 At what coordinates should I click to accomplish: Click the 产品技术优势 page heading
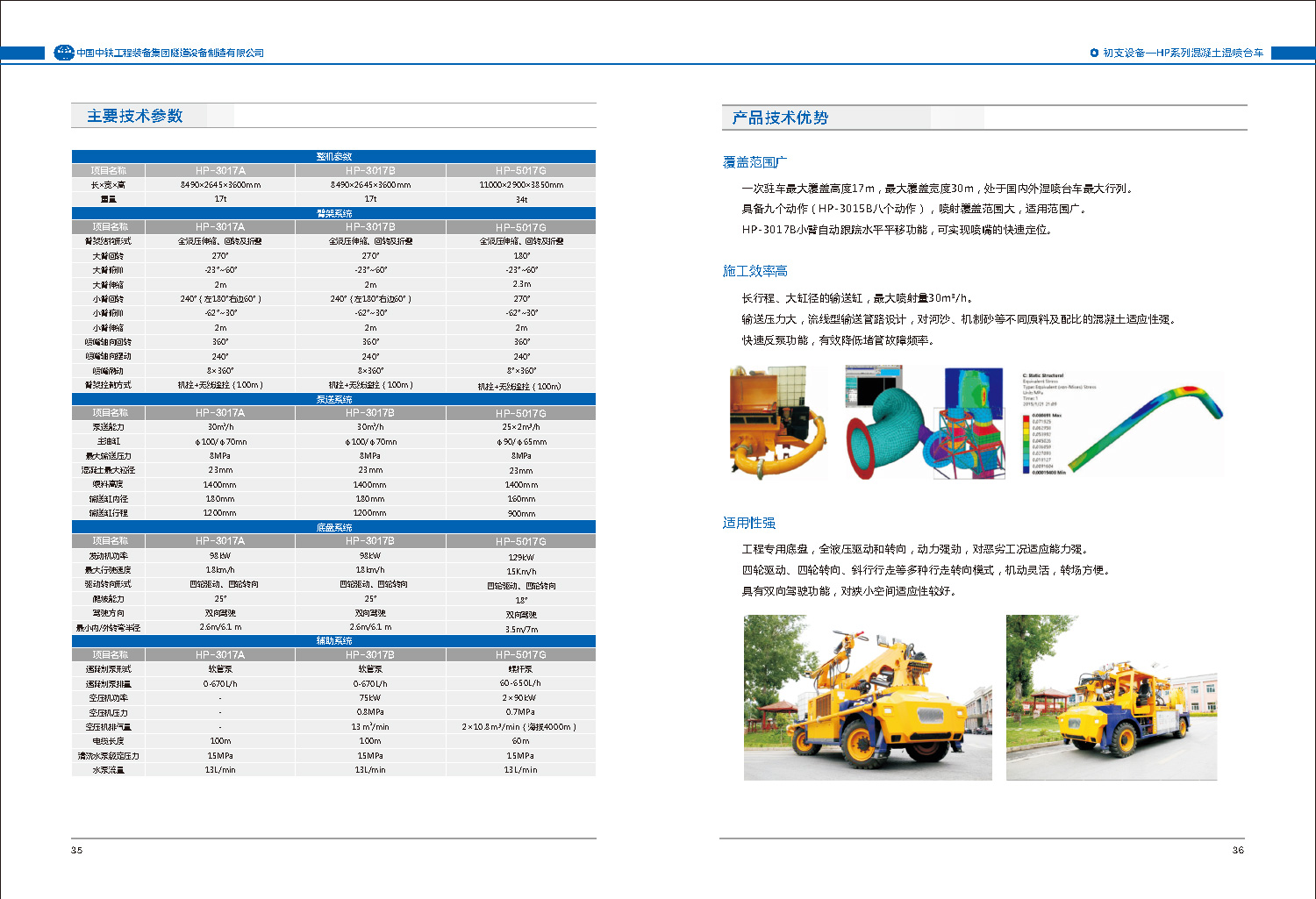click(x=780, y=118)
